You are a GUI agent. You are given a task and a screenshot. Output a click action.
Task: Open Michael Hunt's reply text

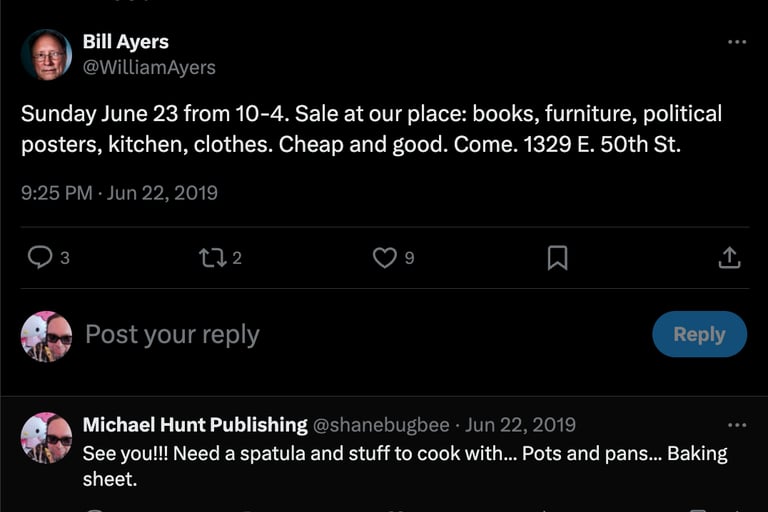click(x=404, y=466)
